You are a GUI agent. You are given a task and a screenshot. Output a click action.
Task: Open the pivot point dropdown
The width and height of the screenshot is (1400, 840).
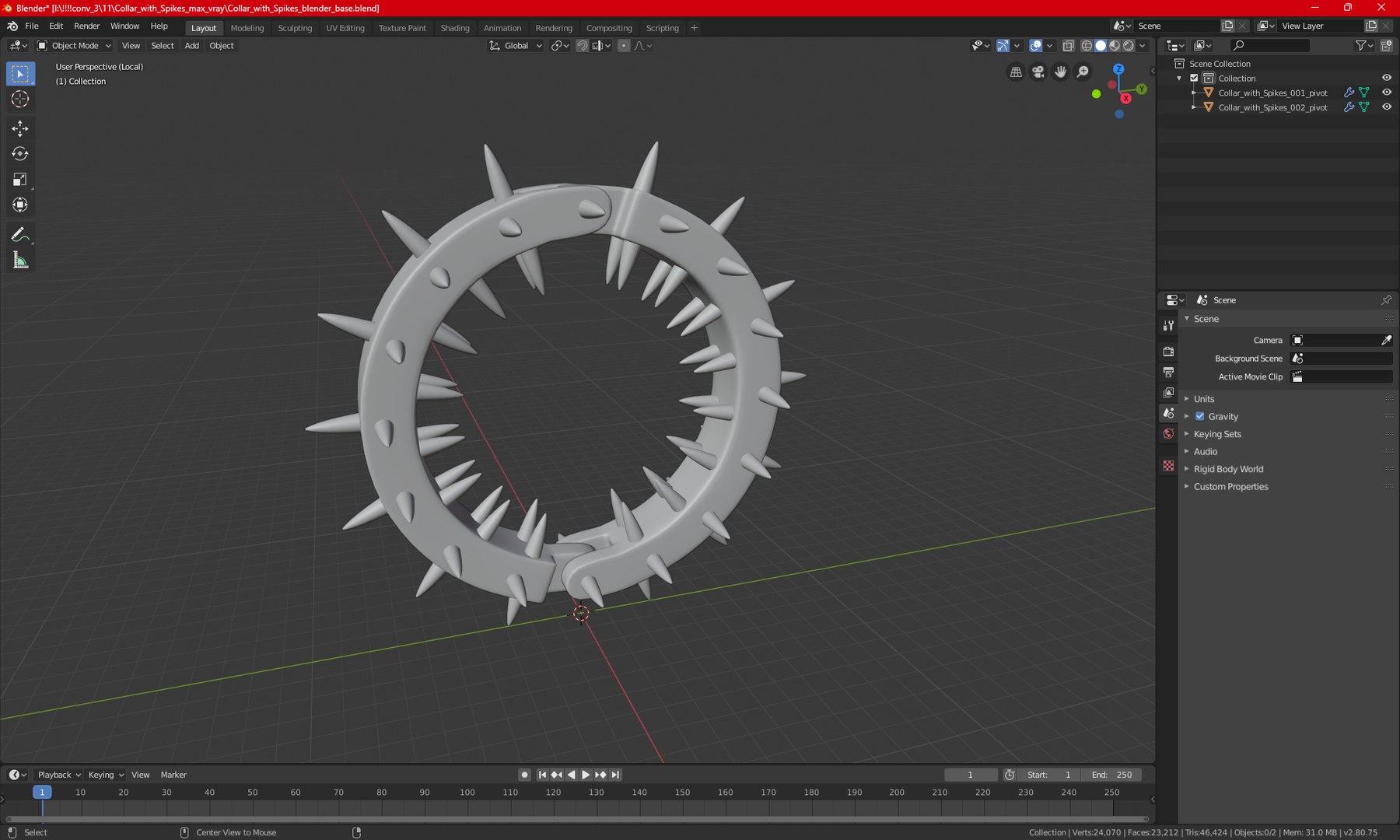[560, 46]
